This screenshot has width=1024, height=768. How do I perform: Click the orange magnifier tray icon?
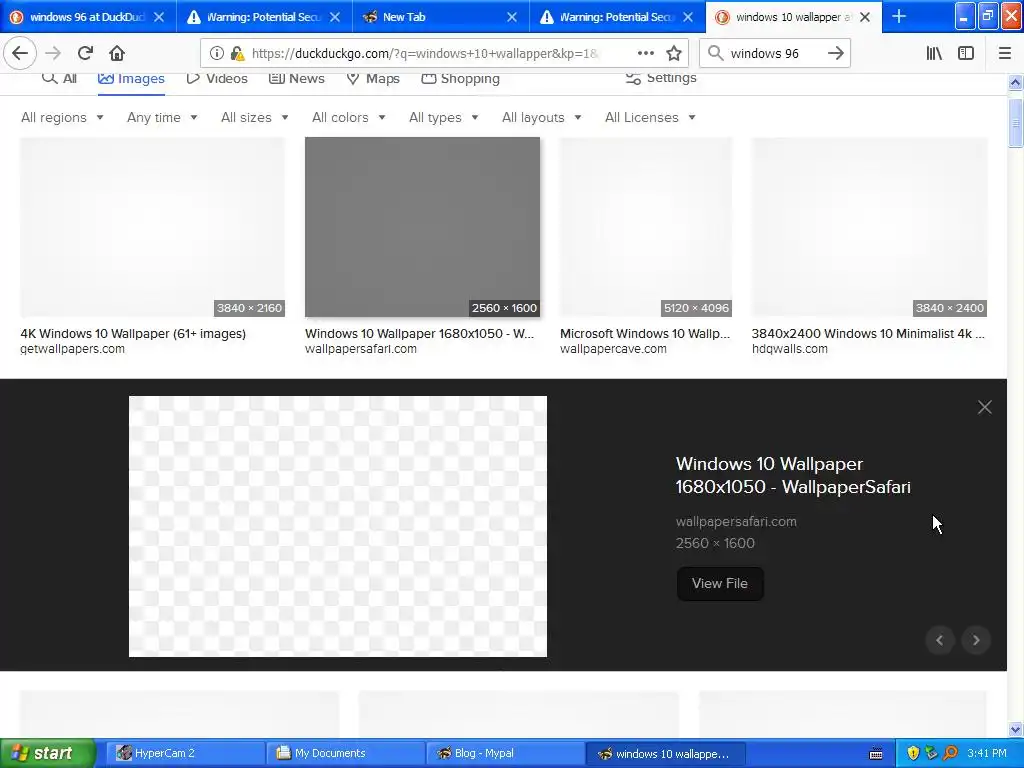tap(951, 754)
